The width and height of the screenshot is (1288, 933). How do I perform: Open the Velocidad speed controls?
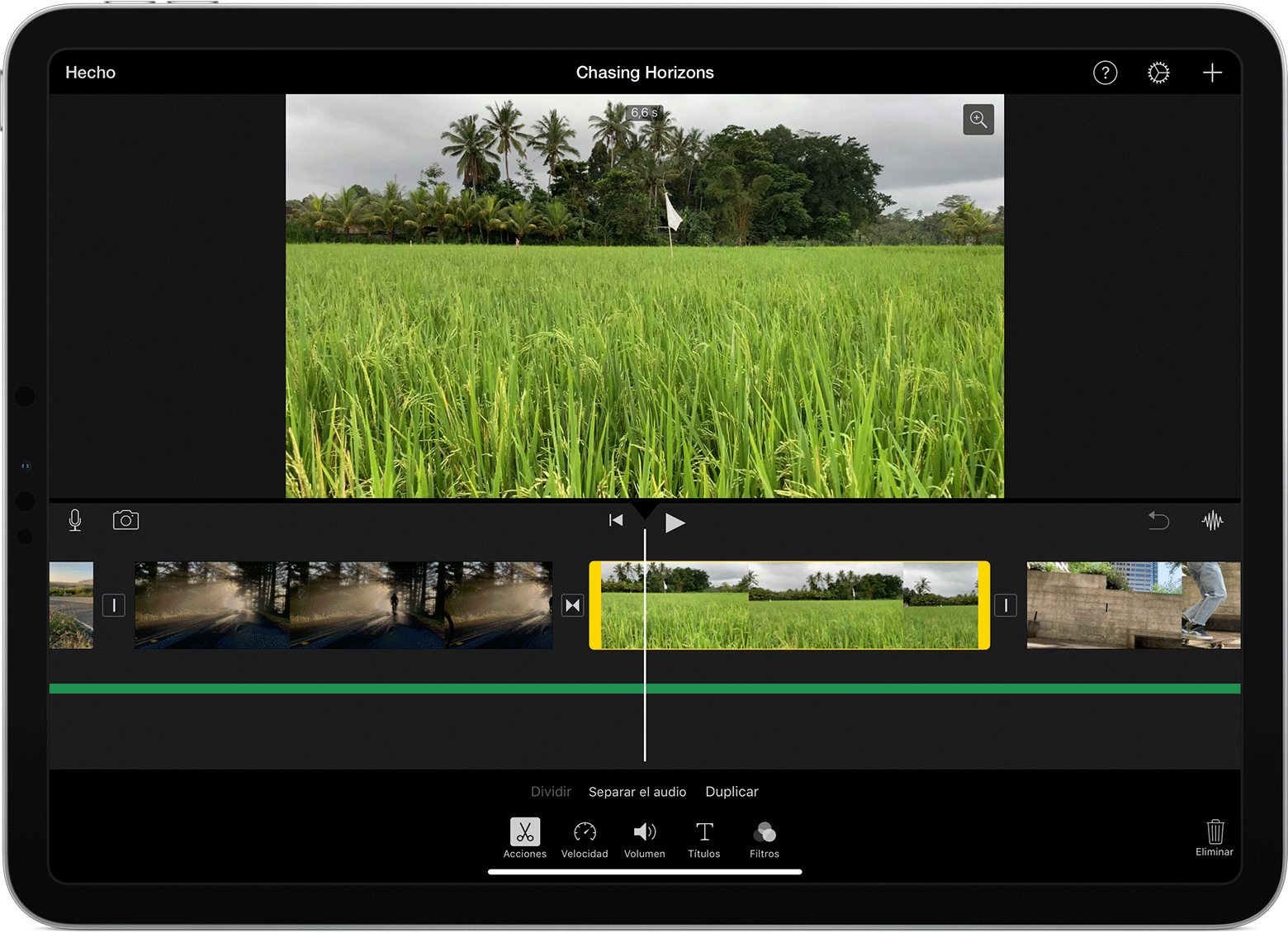point(585,838)
